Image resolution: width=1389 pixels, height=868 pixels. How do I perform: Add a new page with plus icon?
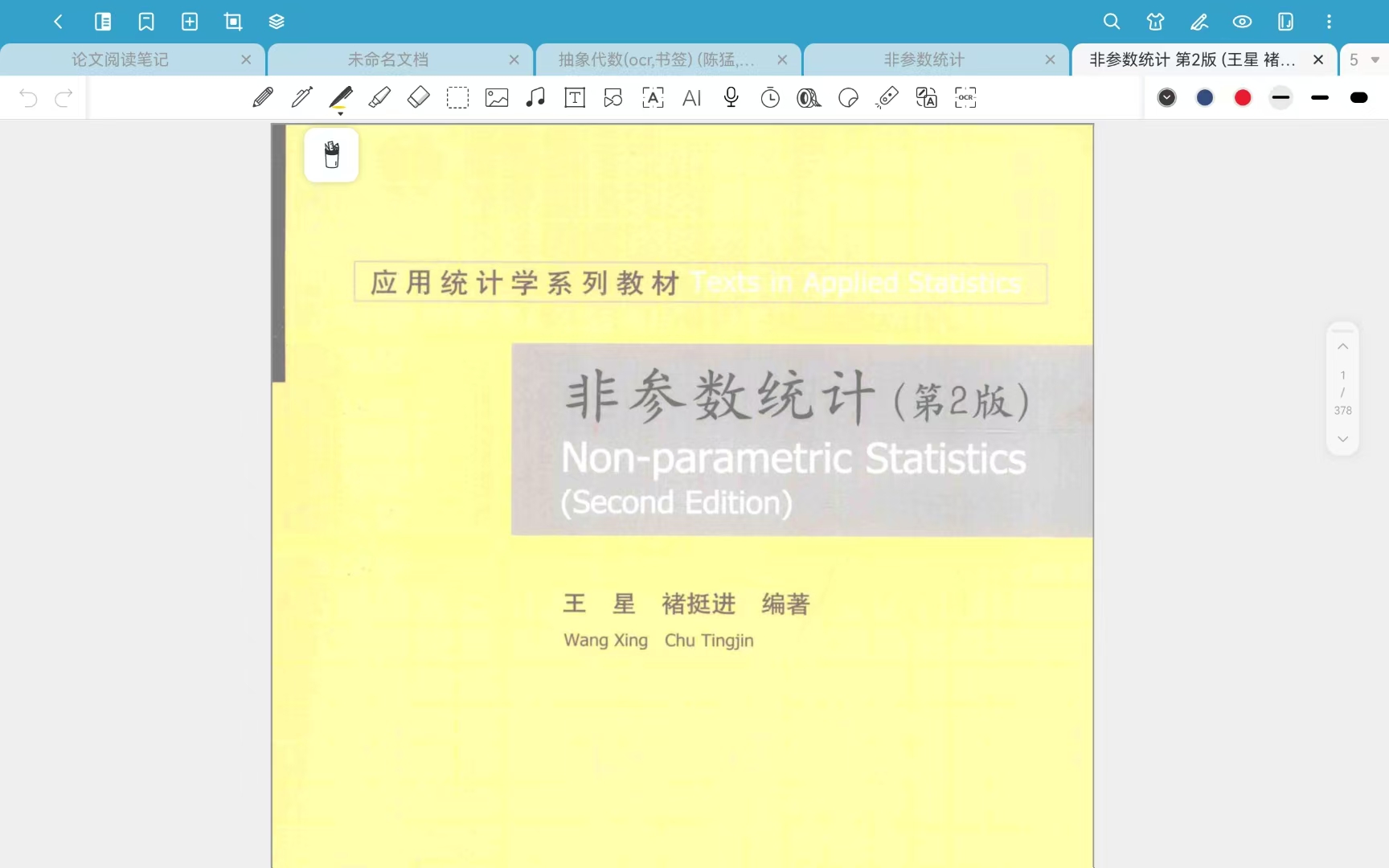(190, 22)
